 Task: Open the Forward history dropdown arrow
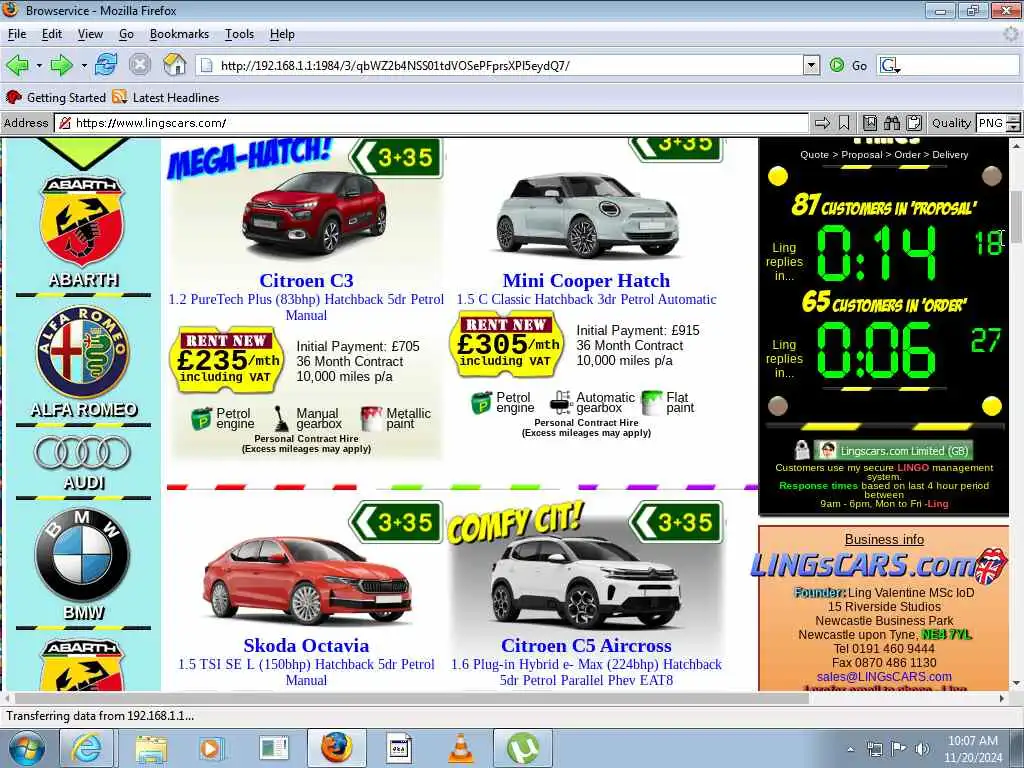point(84,66)
